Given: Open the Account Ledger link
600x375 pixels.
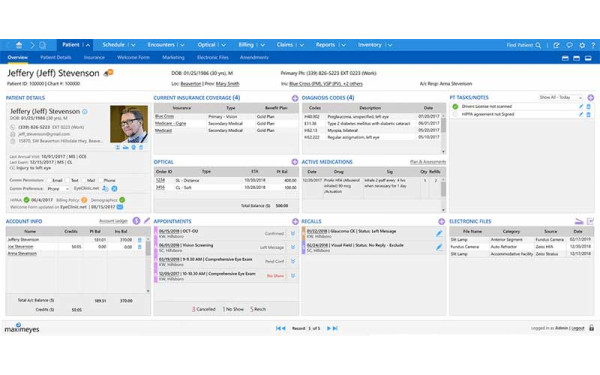Looking at the screenshot, I should 113,221.
